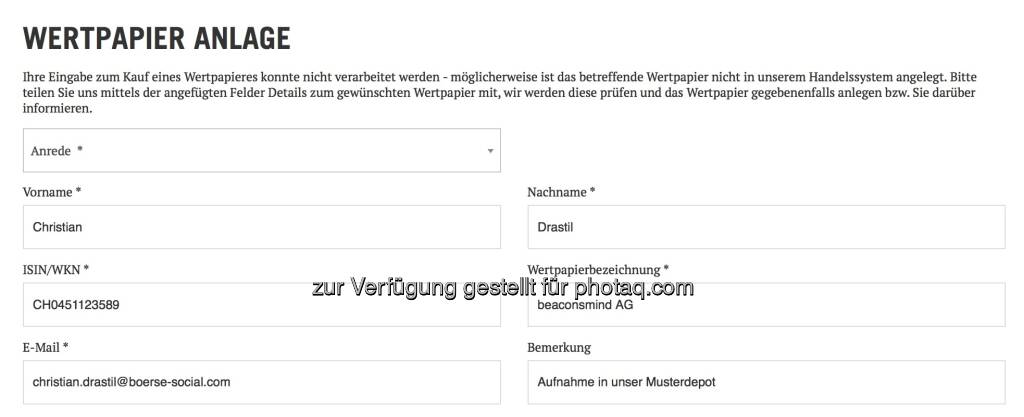The image size is (1024, 417).
Task: Click the ISIN/WKN label text
Action: [55, 269]
